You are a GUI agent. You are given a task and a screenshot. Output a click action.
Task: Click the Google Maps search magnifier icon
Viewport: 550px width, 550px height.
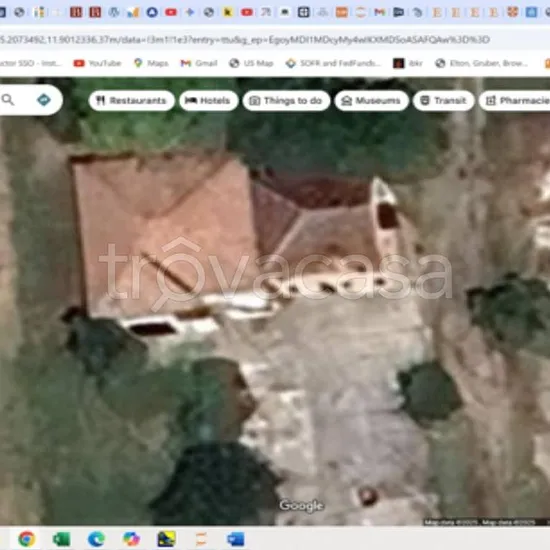(8, 100)
